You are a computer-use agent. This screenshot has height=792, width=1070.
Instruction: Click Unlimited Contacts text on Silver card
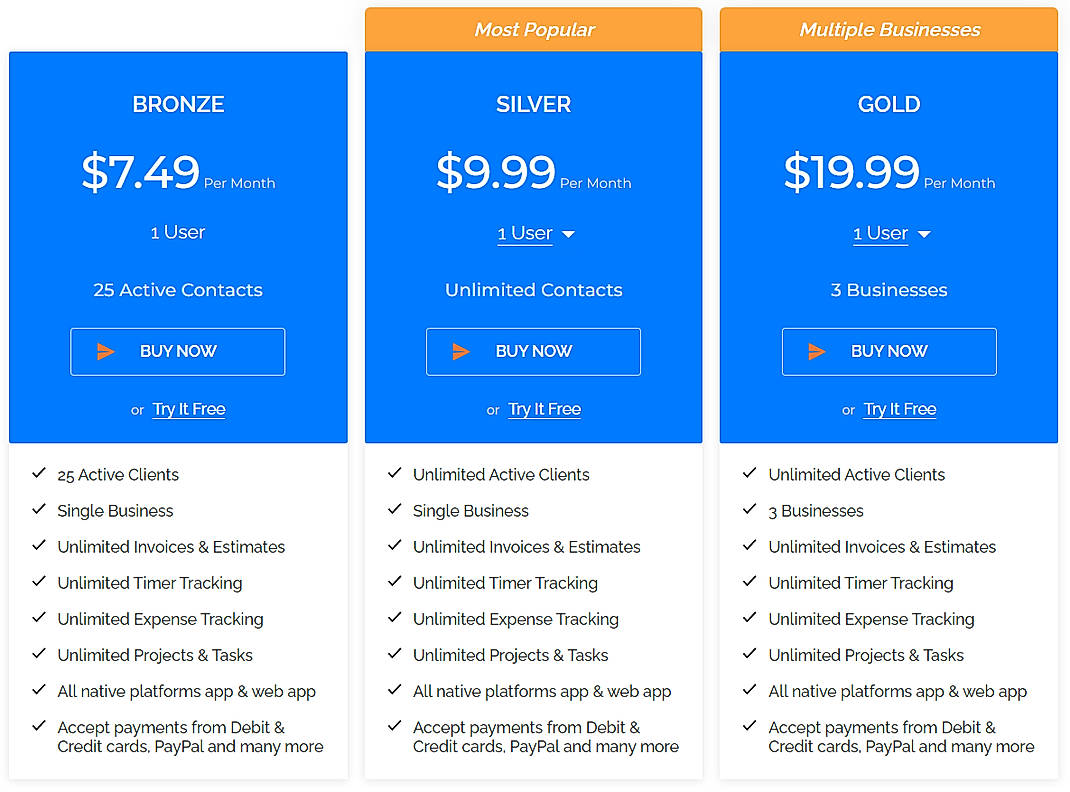(x=533, y=289)
